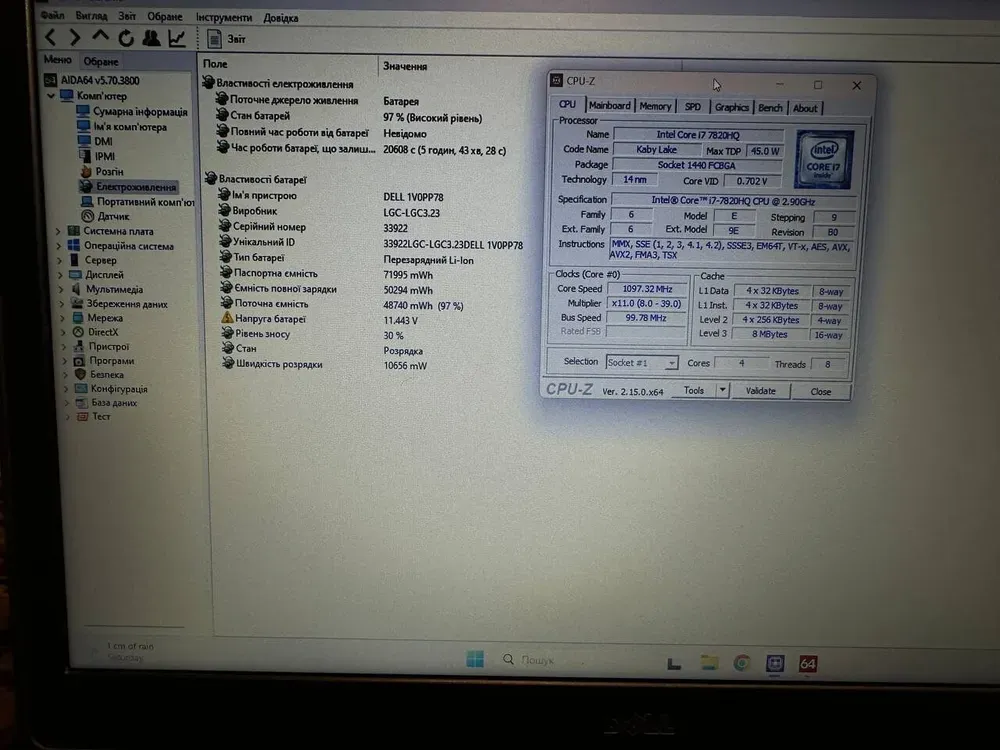Switch to the Memory tab in CPU-Z

point(655,106)
